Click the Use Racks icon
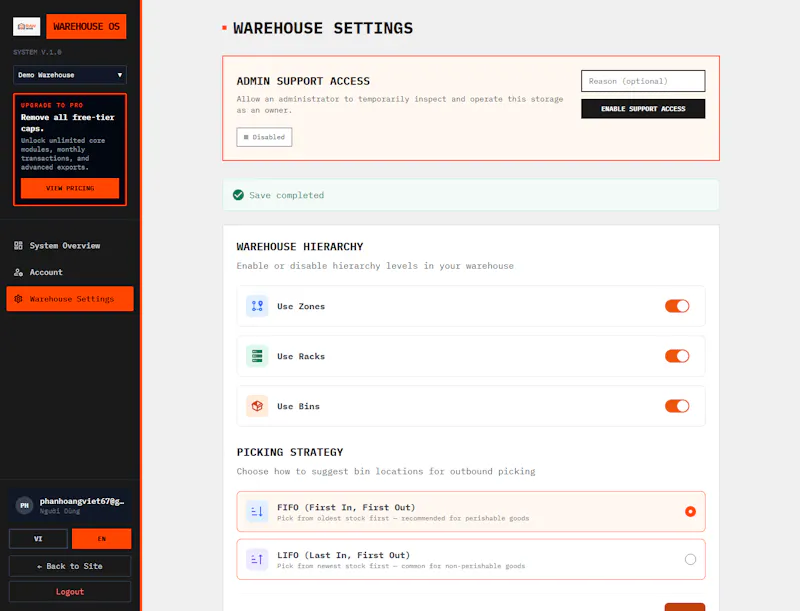800x611 pixels. tap(257, 356)
